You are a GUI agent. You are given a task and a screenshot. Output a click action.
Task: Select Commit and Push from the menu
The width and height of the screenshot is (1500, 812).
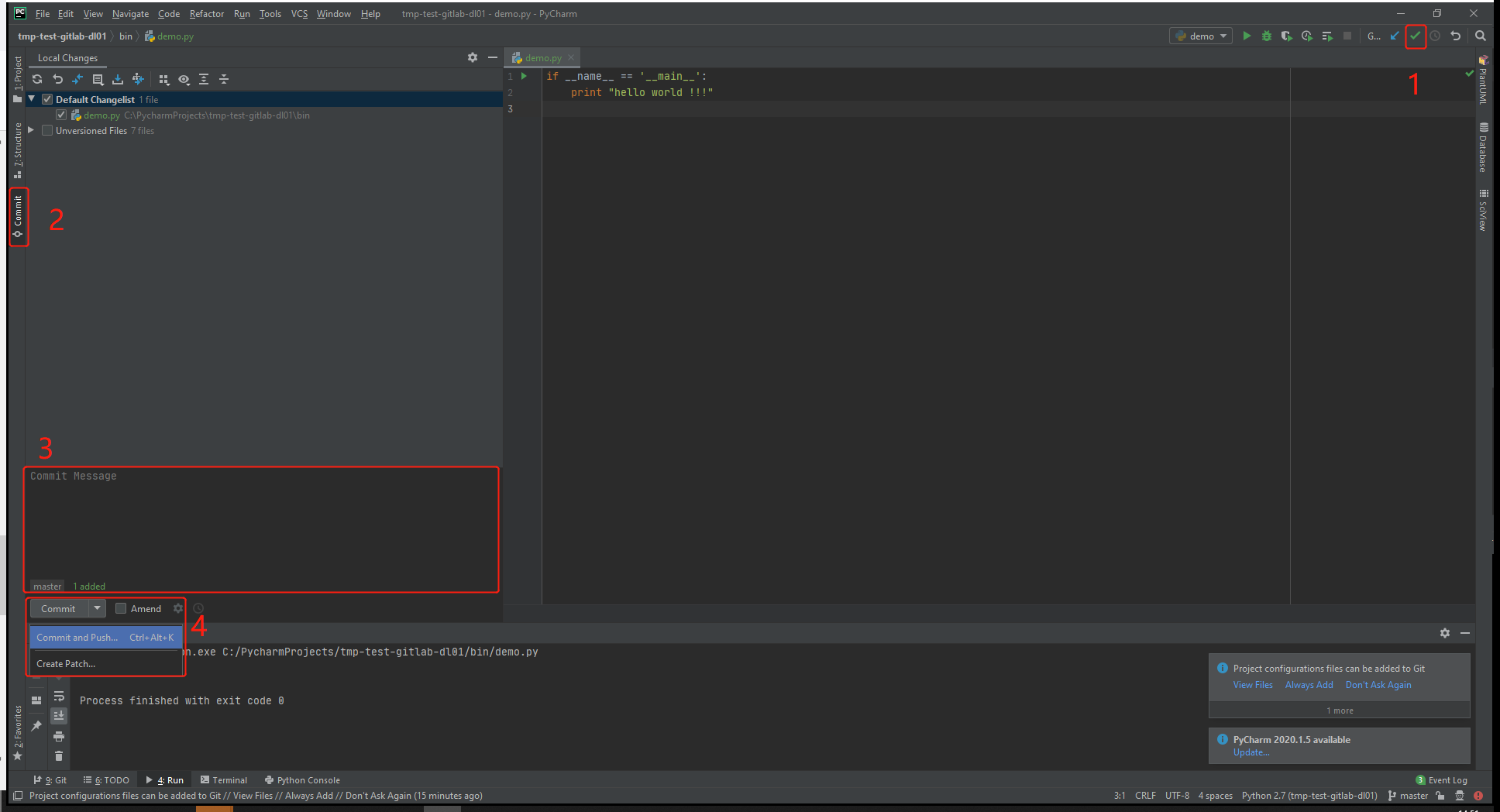[x=77, y=637]
